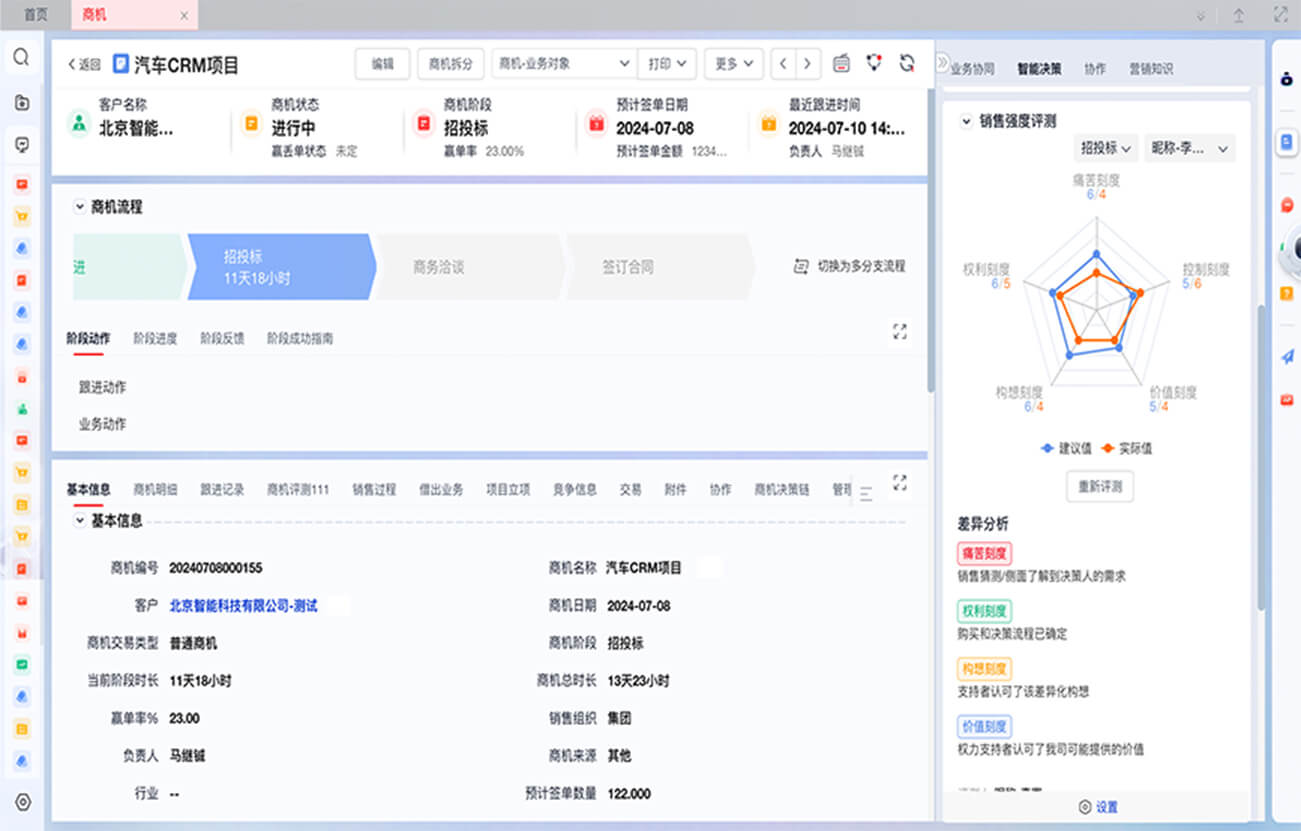Open customer link 北京智能科技有限公司-测试
Screen dimensions: 1301x831
[243, 606]
